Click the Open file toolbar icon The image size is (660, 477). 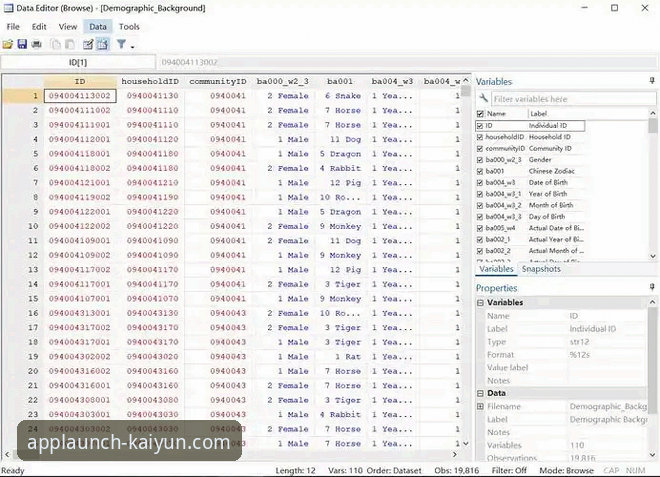coord(8,44)
